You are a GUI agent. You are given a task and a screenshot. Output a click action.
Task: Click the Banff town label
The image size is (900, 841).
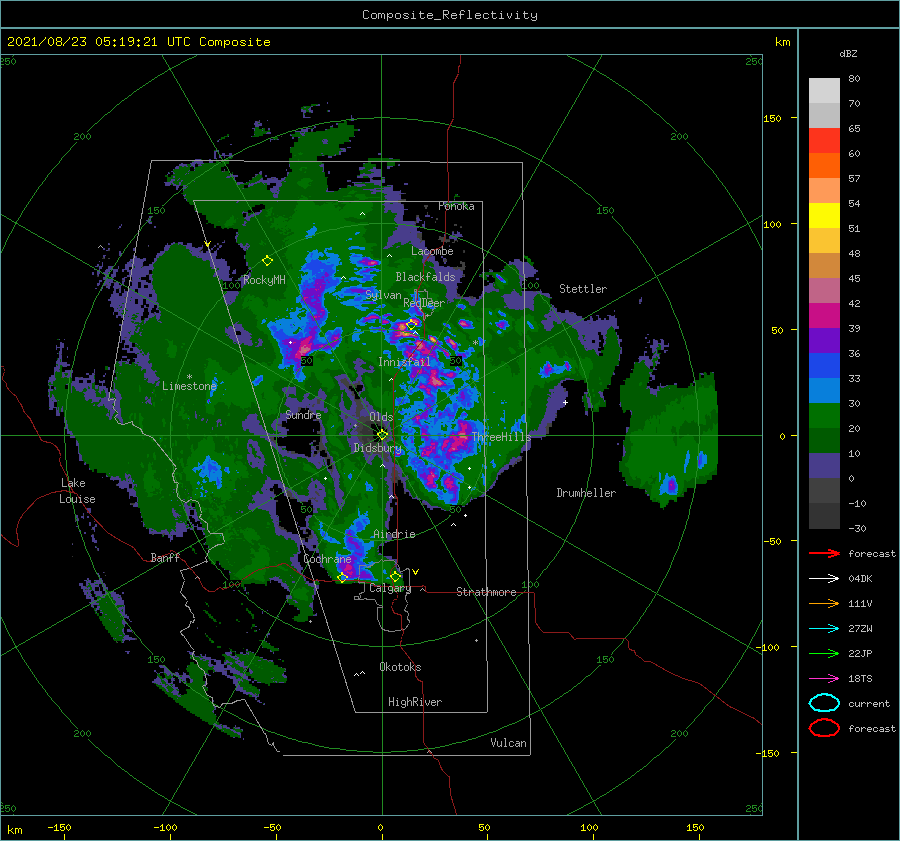[x=165, y=557]
